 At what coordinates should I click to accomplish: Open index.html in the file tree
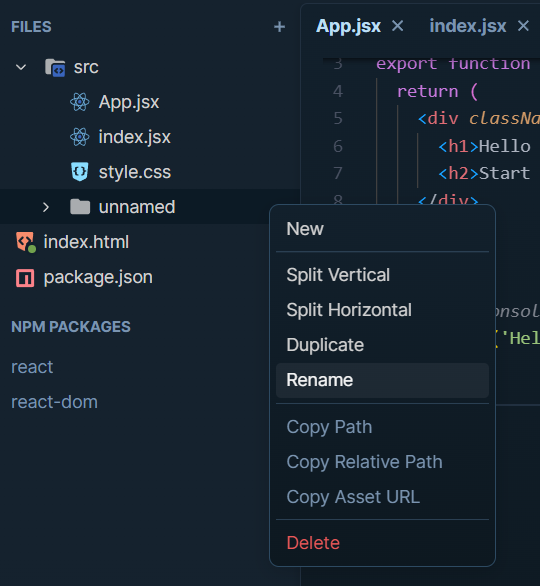86,242
